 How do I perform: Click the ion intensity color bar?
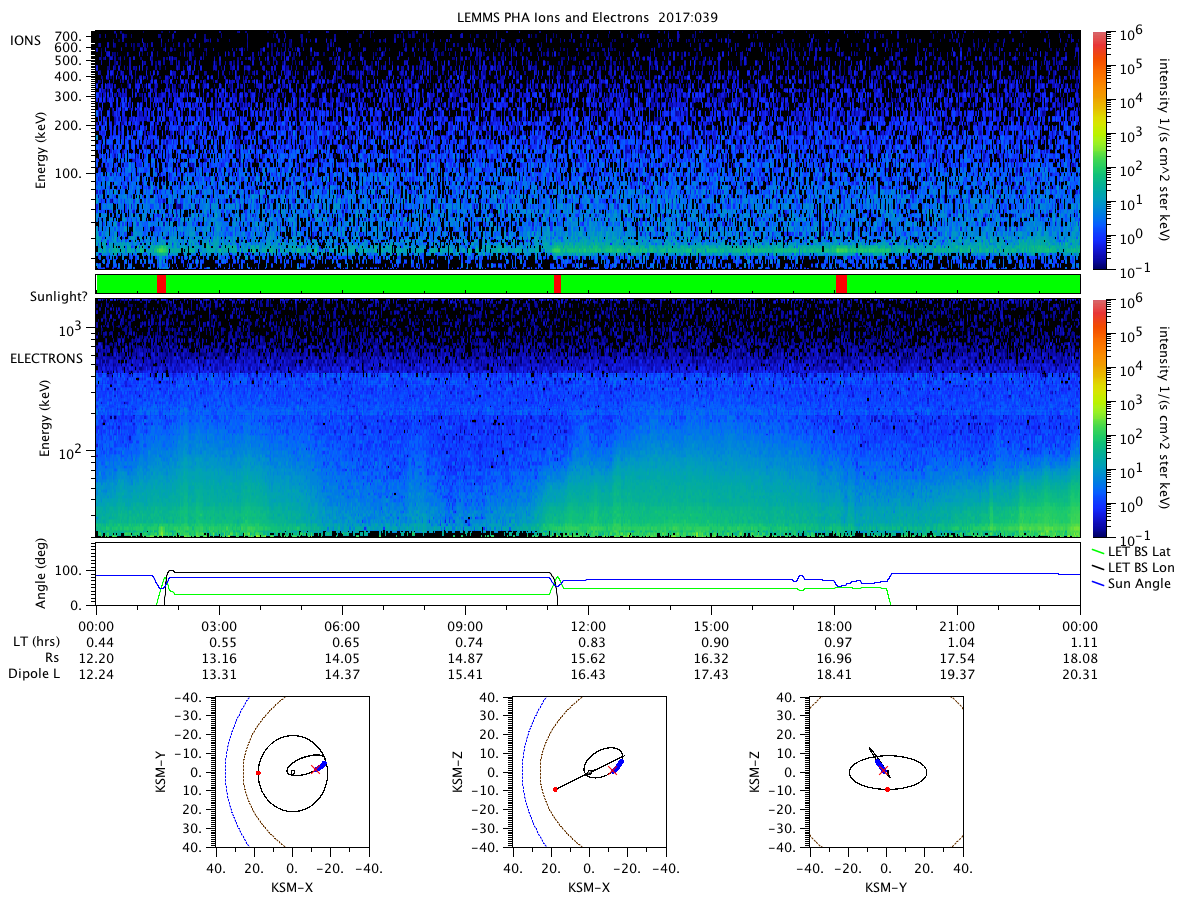click(1099, 150)
